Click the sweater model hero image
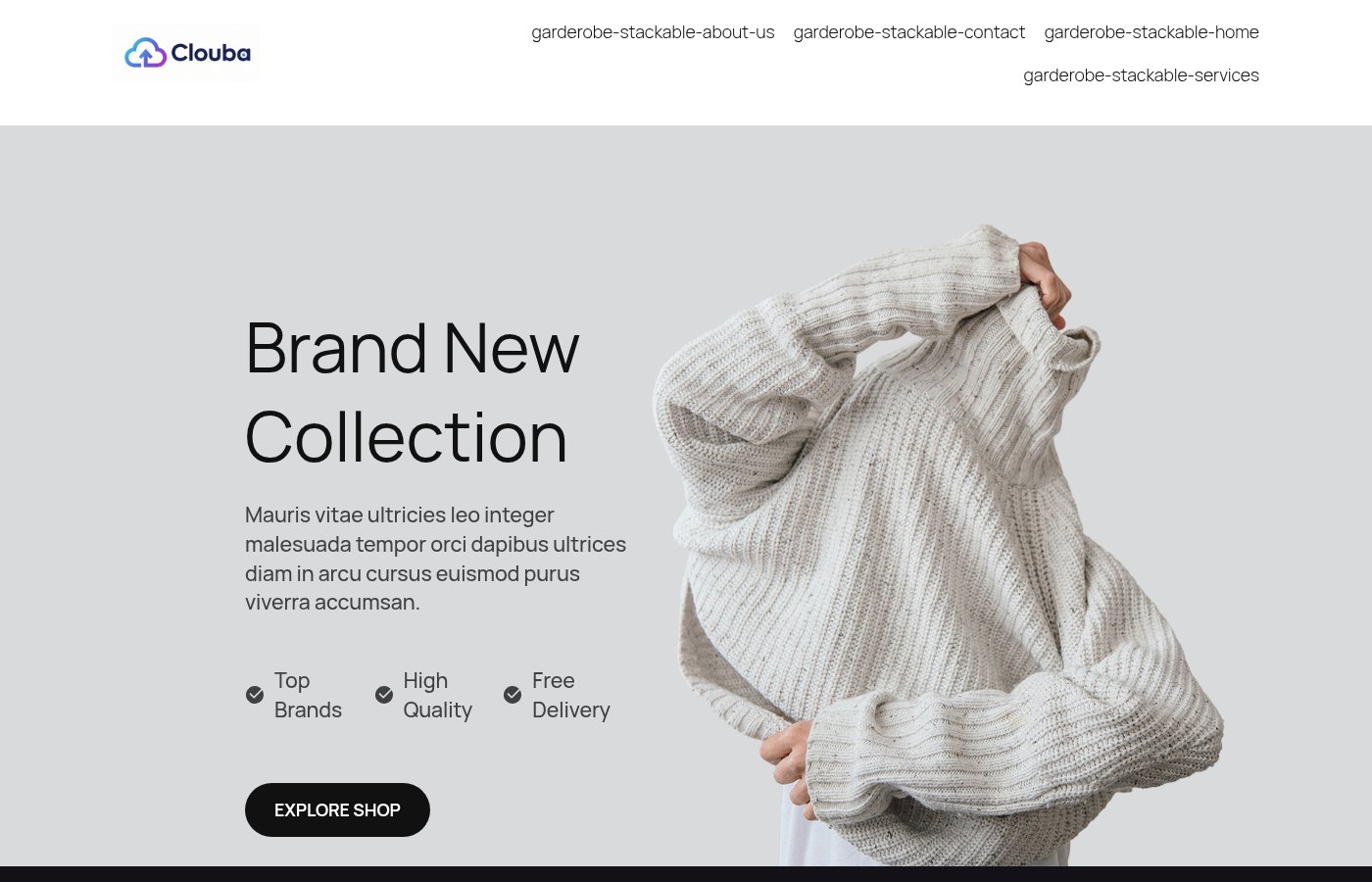Screen dimensions: 1372x882 937,545
